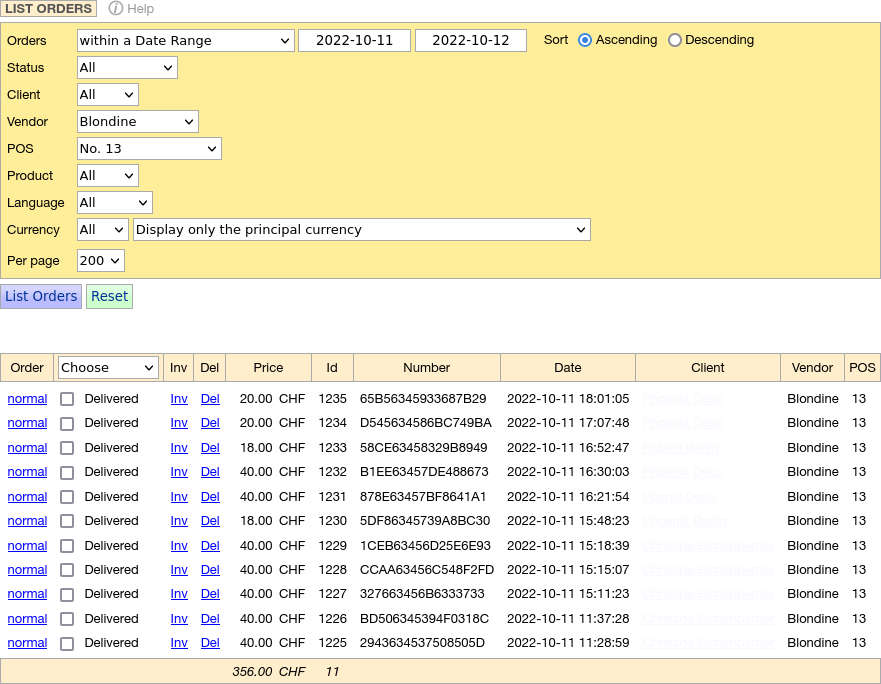881x684 pixels.
Task: Select the Descending sort radio button
Action: click(x=674, y=40)
